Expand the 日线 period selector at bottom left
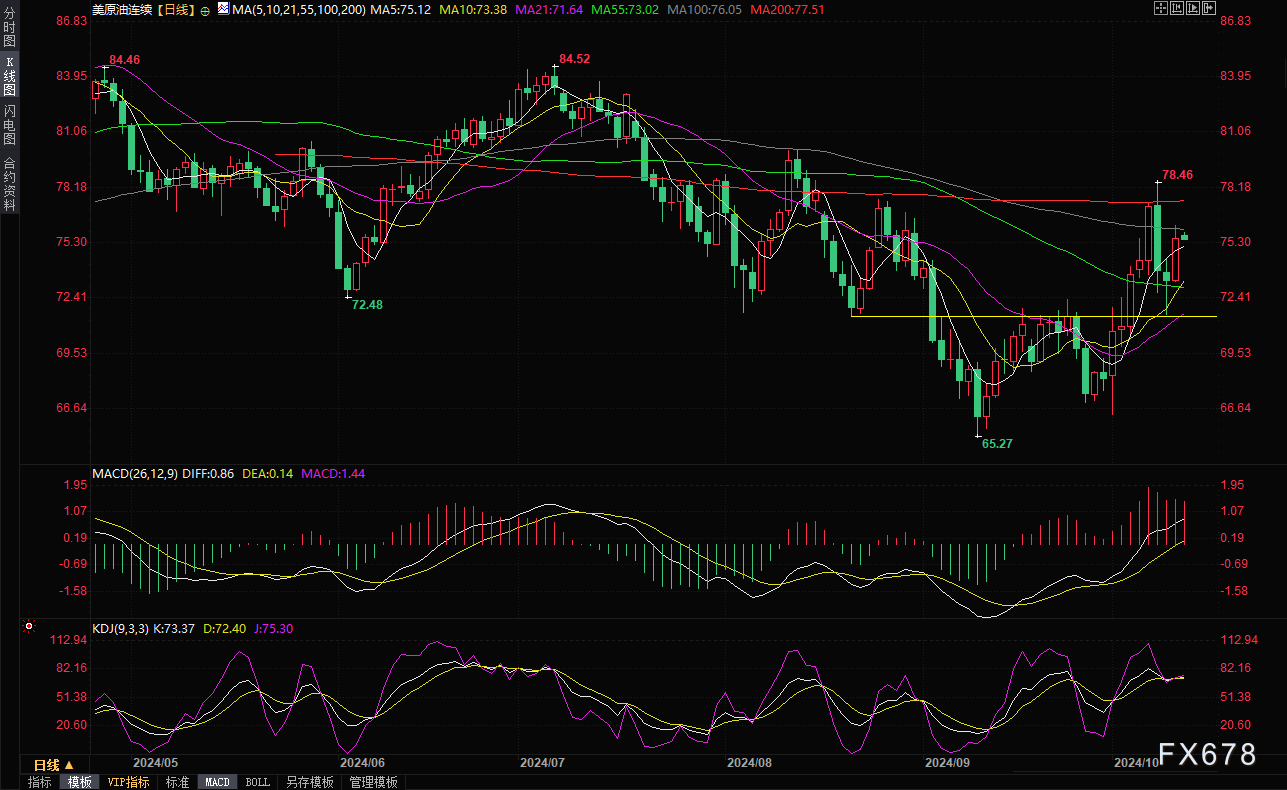 coord(54,765)
